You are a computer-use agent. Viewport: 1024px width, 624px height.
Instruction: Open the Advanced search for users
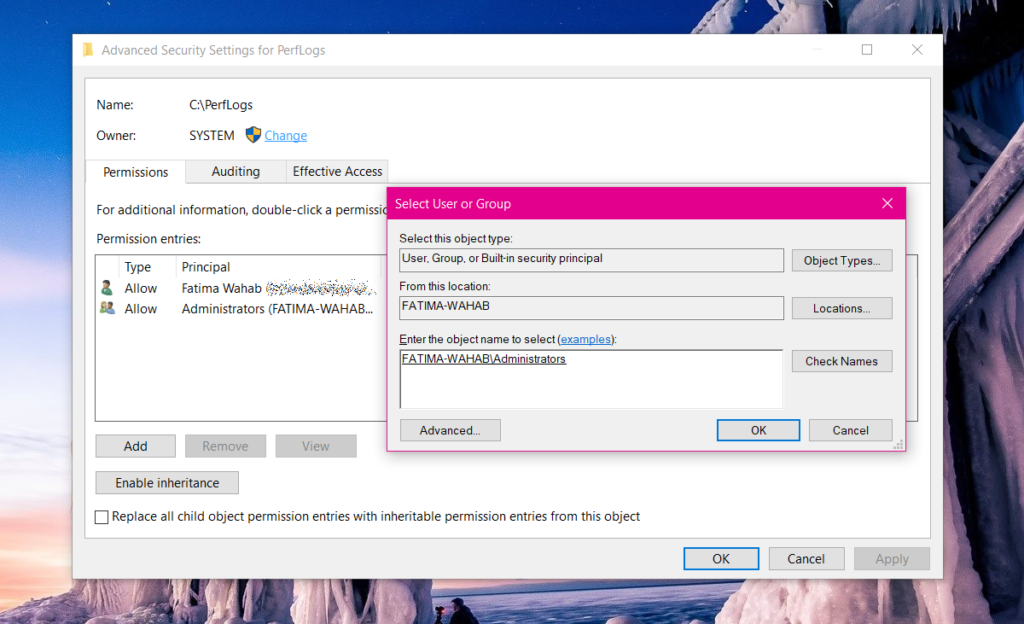click(450, 430)
